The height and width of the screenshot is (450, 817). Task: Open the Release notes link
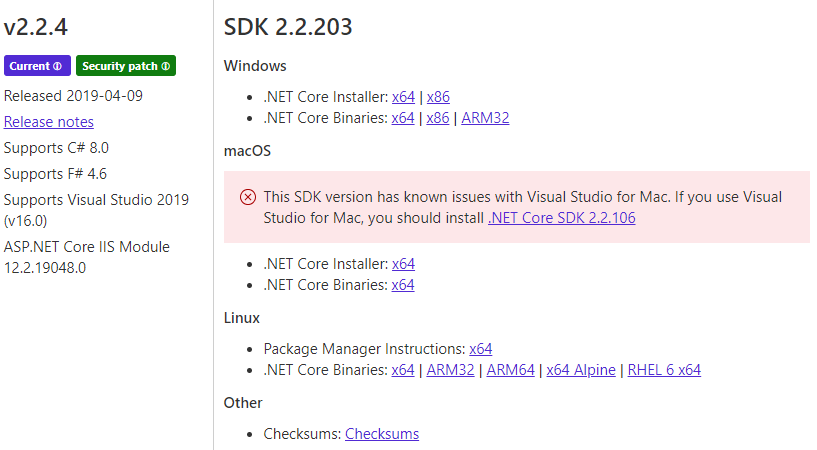pos(49,122)
